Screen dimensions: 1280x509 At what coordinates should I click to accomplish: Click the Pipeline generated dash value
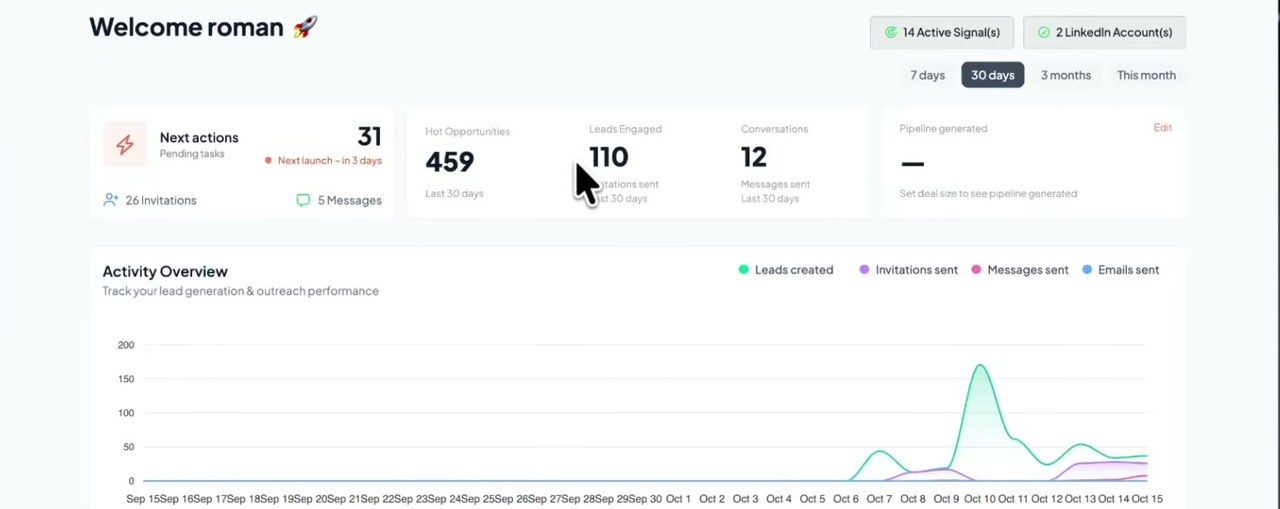[912, 163]
